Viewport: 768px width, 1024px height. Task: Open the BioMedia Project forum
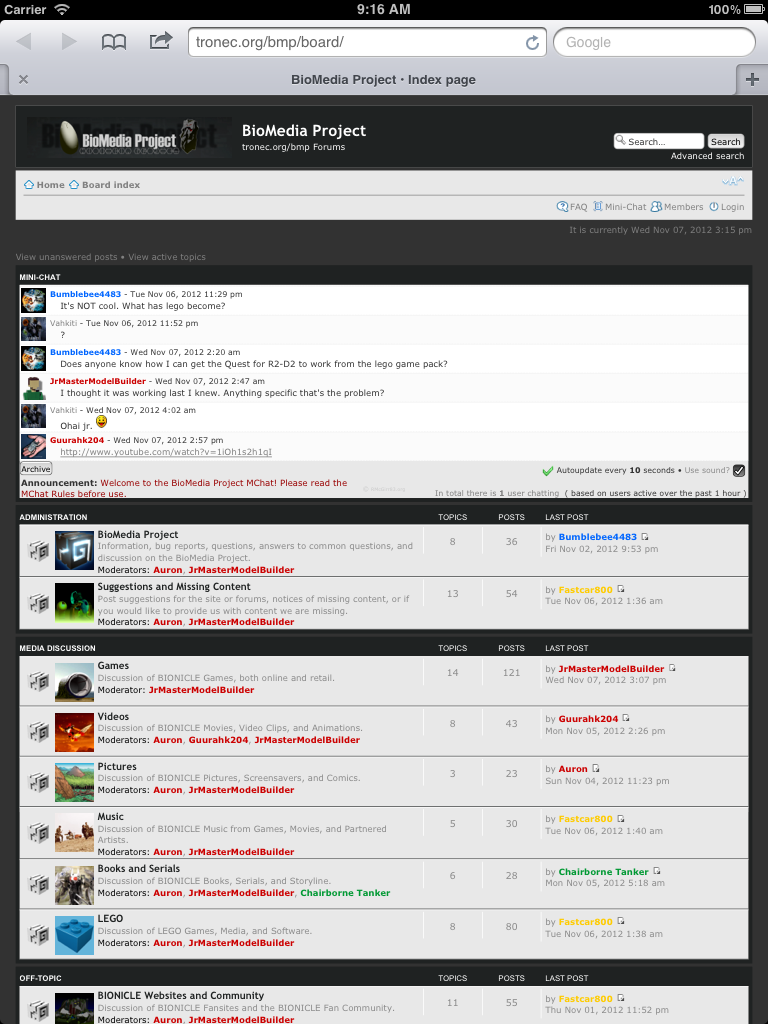[x=138, y=534]
